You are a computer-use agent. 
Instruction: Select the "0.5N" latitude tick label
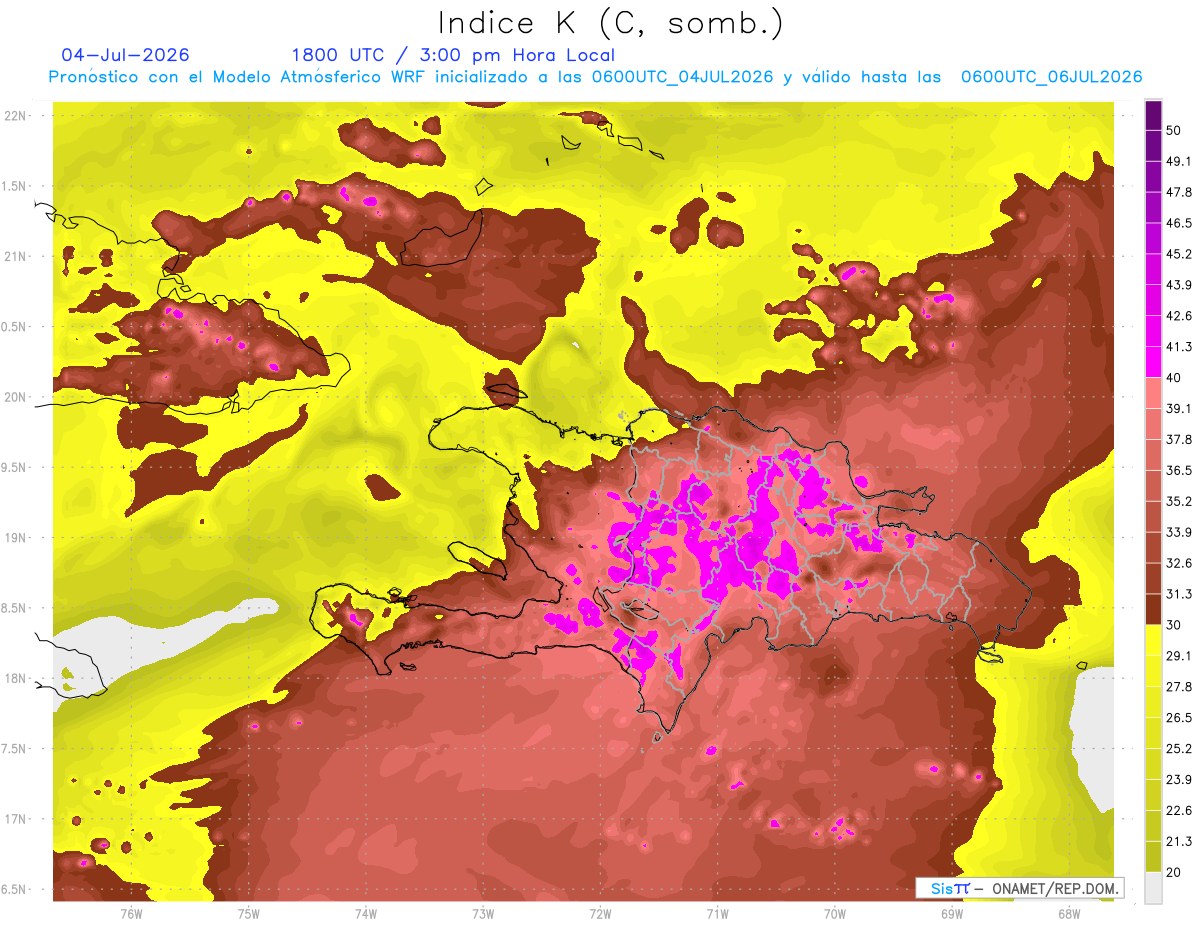[x=15, y=327]
